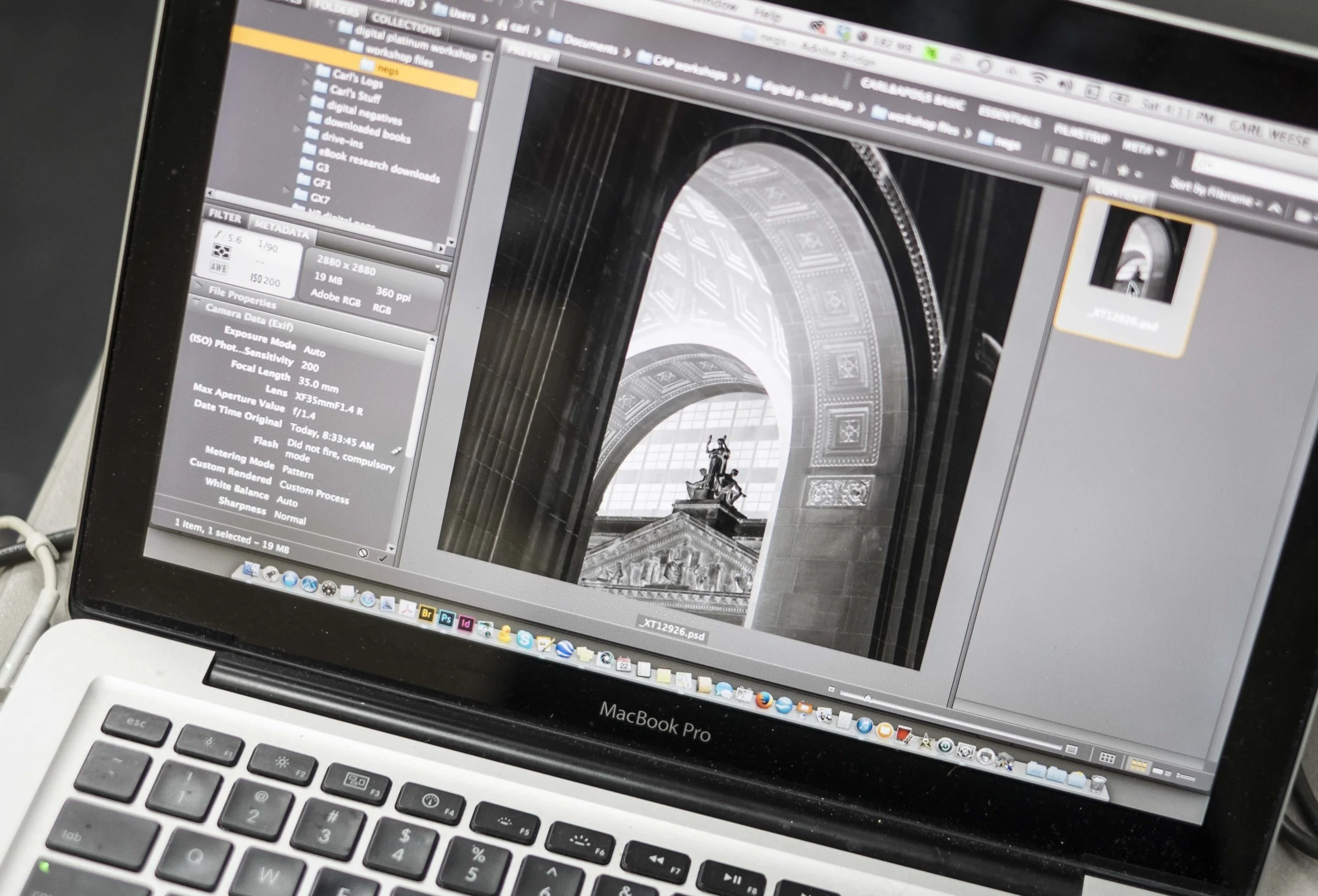1318x896 pixels.
Task: Open iTunes from the Dock
Action: [x=864, y=726]
